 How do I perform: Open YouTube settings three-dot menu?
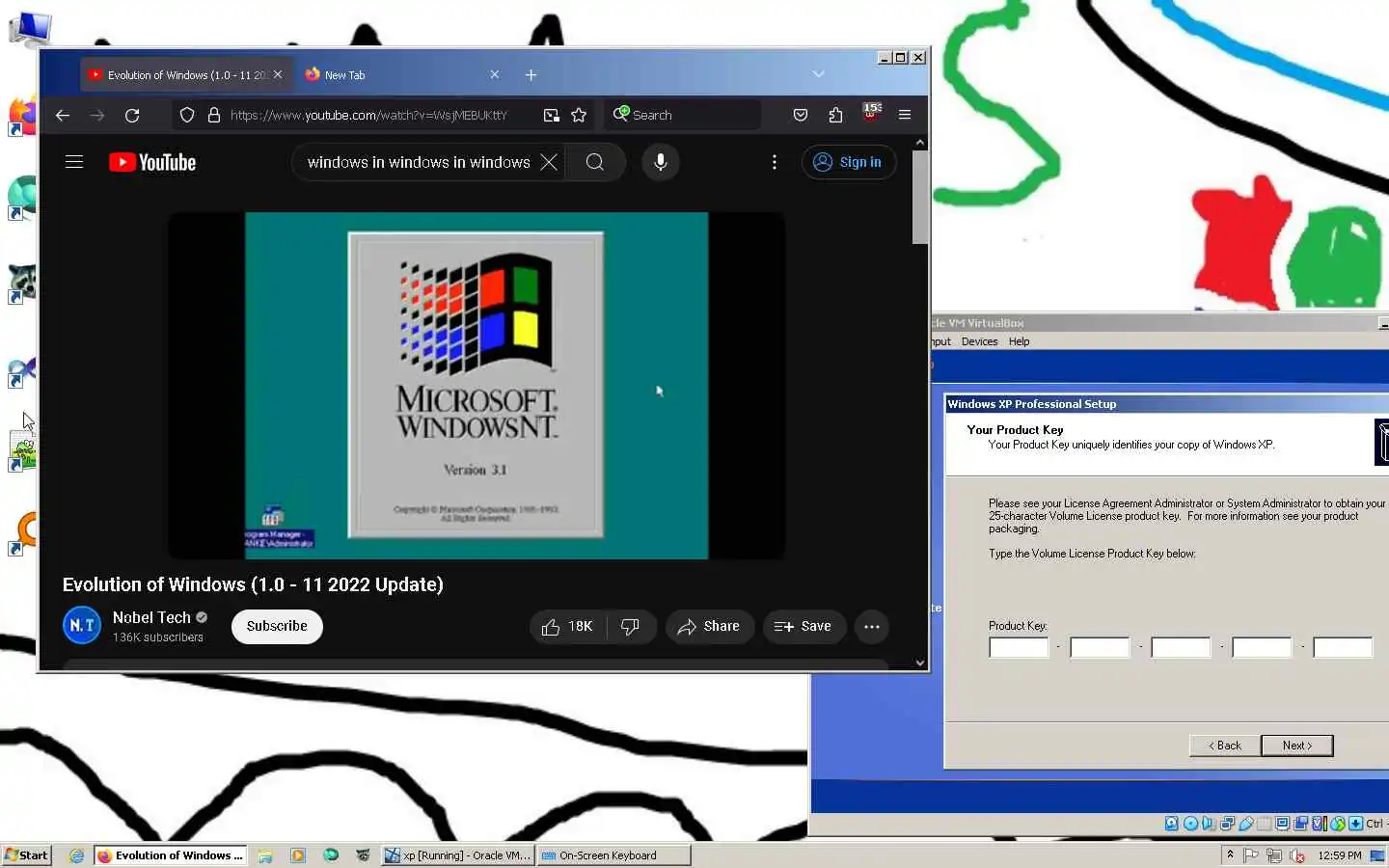(775, 162)
